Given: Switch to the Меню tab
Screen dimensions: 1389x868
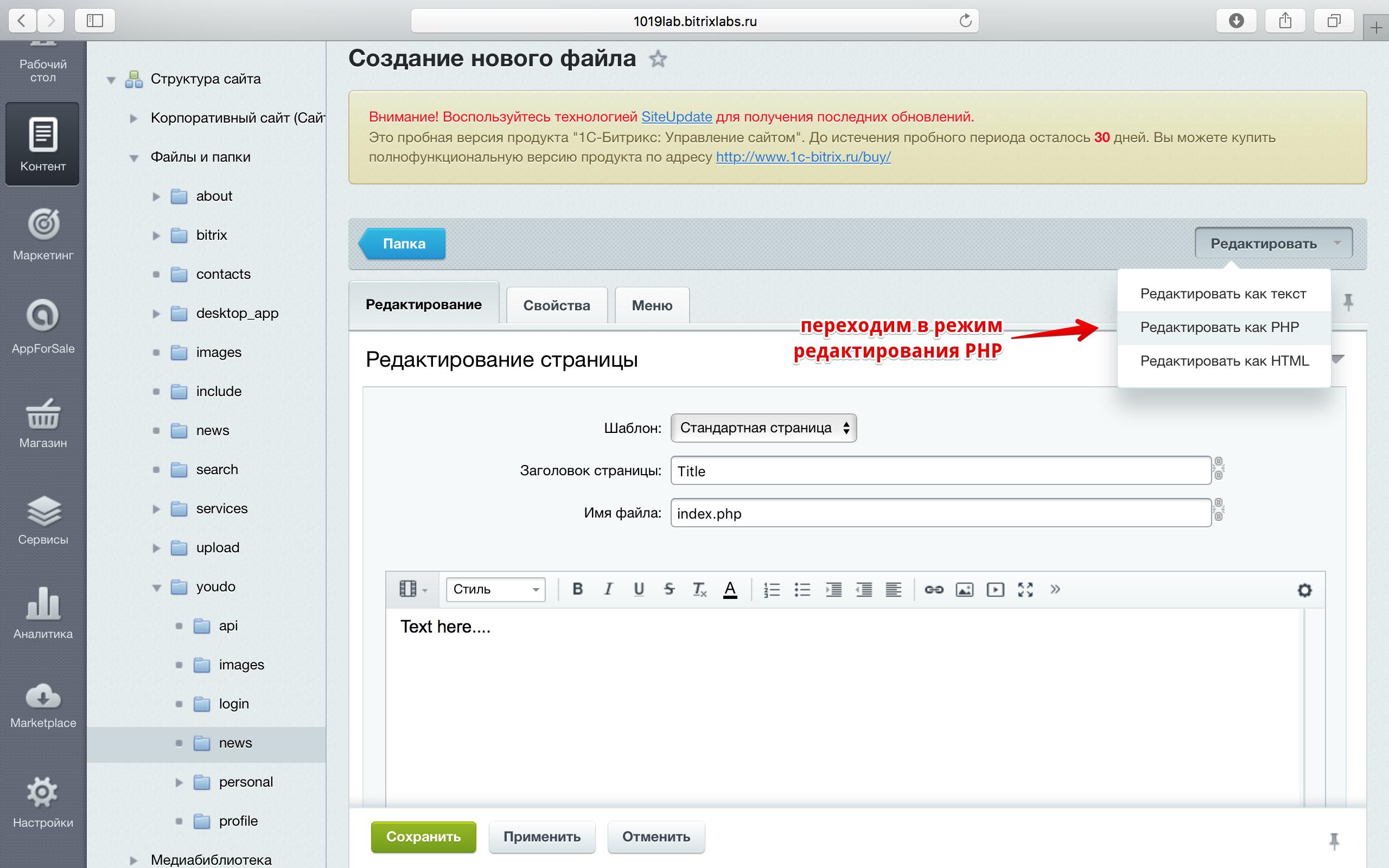Looking at the screenshot, I should click(x=652, y=305).
